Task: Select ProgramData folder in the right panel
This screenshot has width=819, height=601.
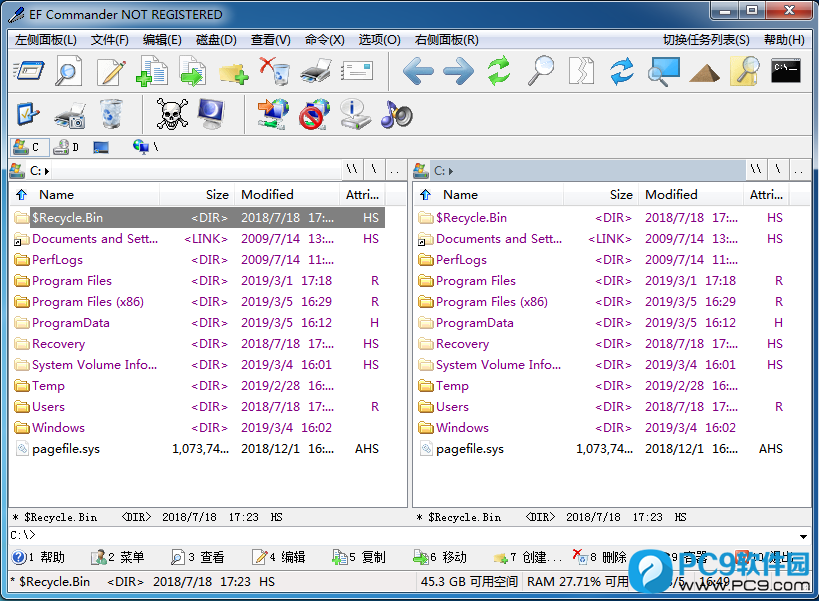Action: (x=475, y=323)
